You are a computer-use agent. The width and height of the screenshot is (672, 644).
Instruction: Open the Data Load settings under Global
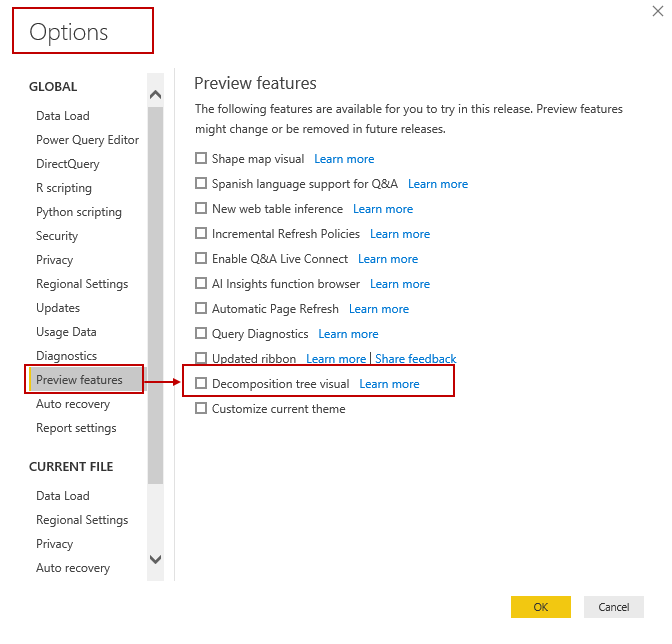63,116
